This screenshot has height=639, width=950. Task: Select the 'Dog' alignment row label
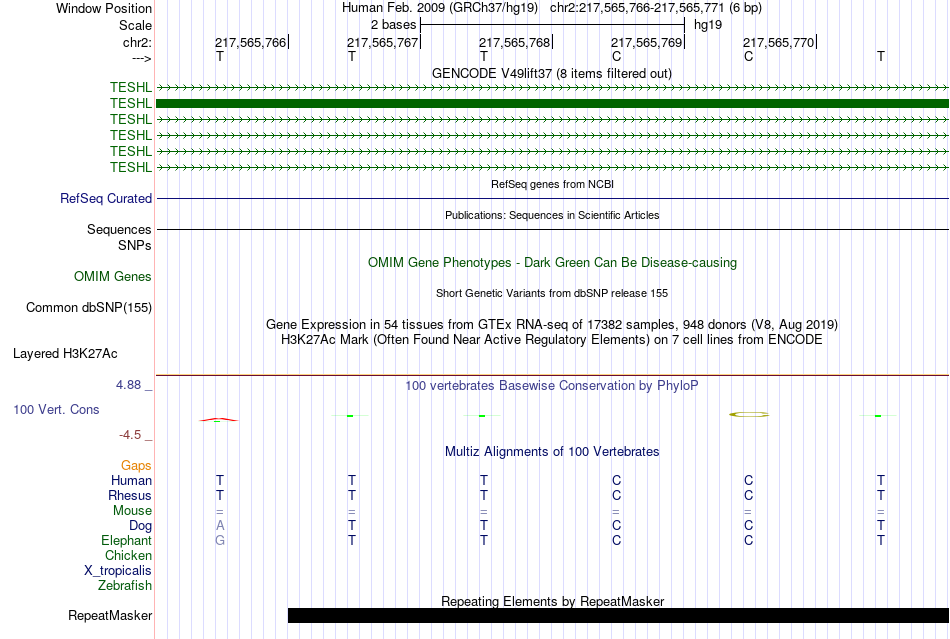[140, 526]
